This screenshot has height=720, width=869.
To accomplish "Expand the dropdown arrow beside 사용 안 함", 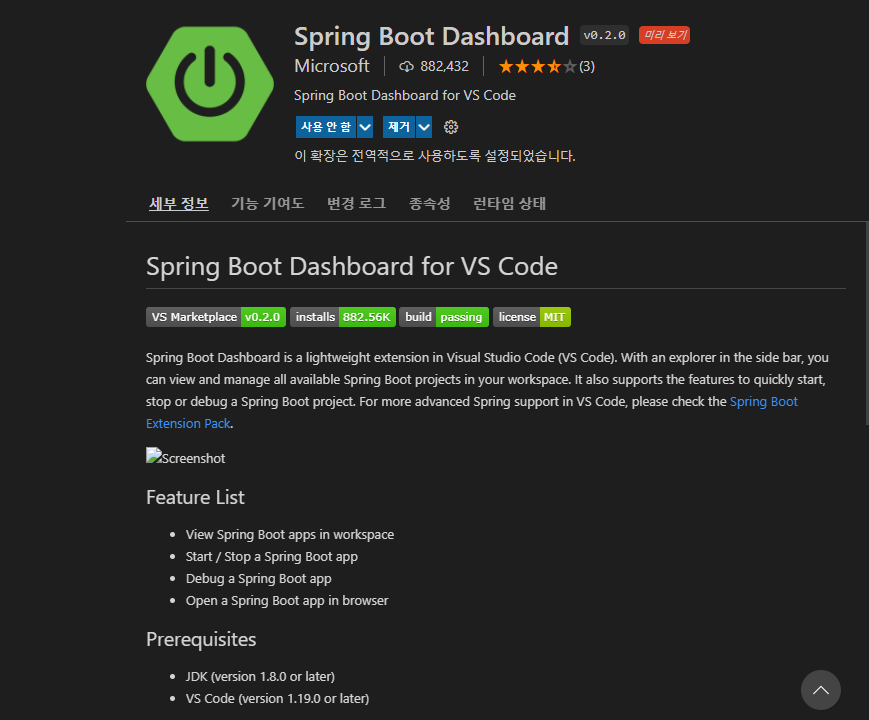I will (x=365, y=127).
